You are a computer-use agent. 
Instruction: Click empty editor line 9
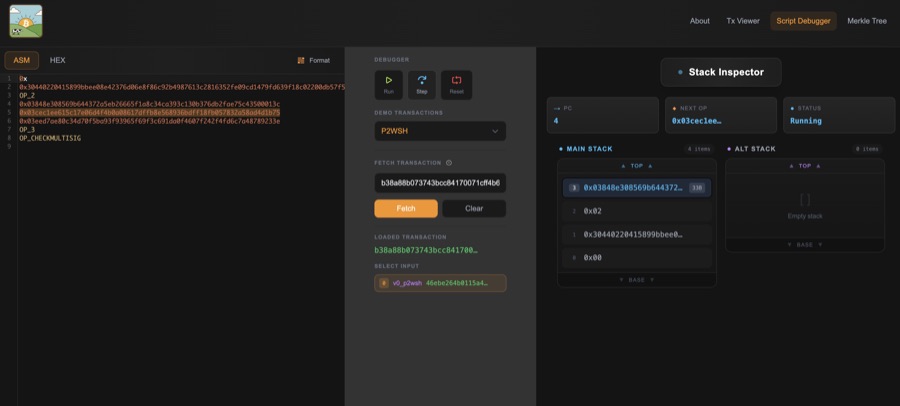(x=181, y=147)
